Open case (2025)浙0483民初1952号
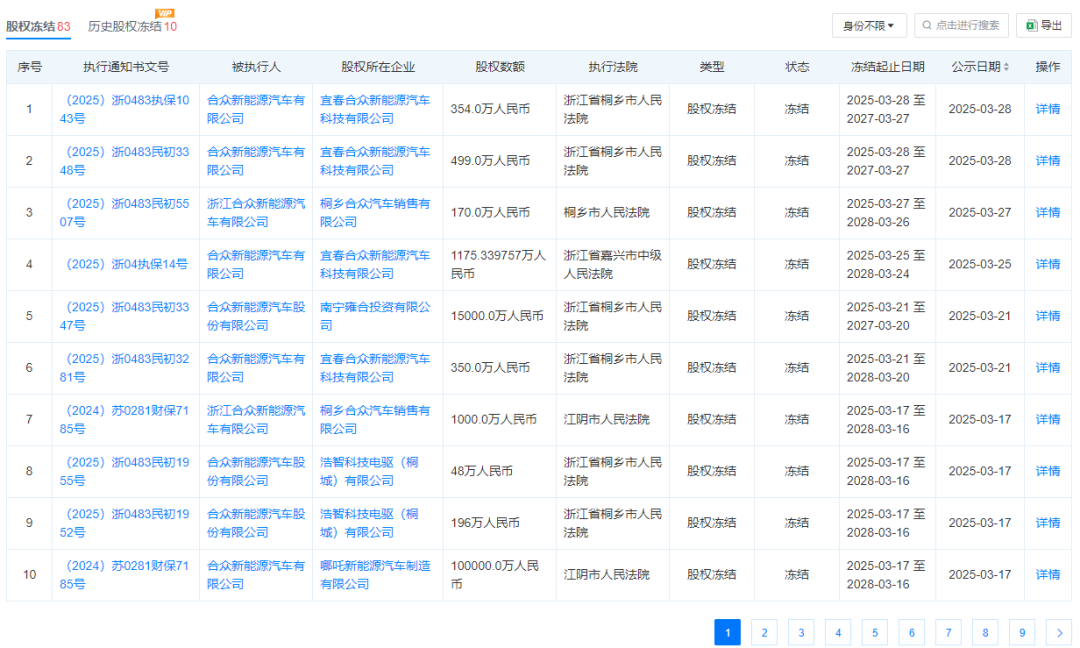Screen dimensions: 1080x648 point(125,523)
